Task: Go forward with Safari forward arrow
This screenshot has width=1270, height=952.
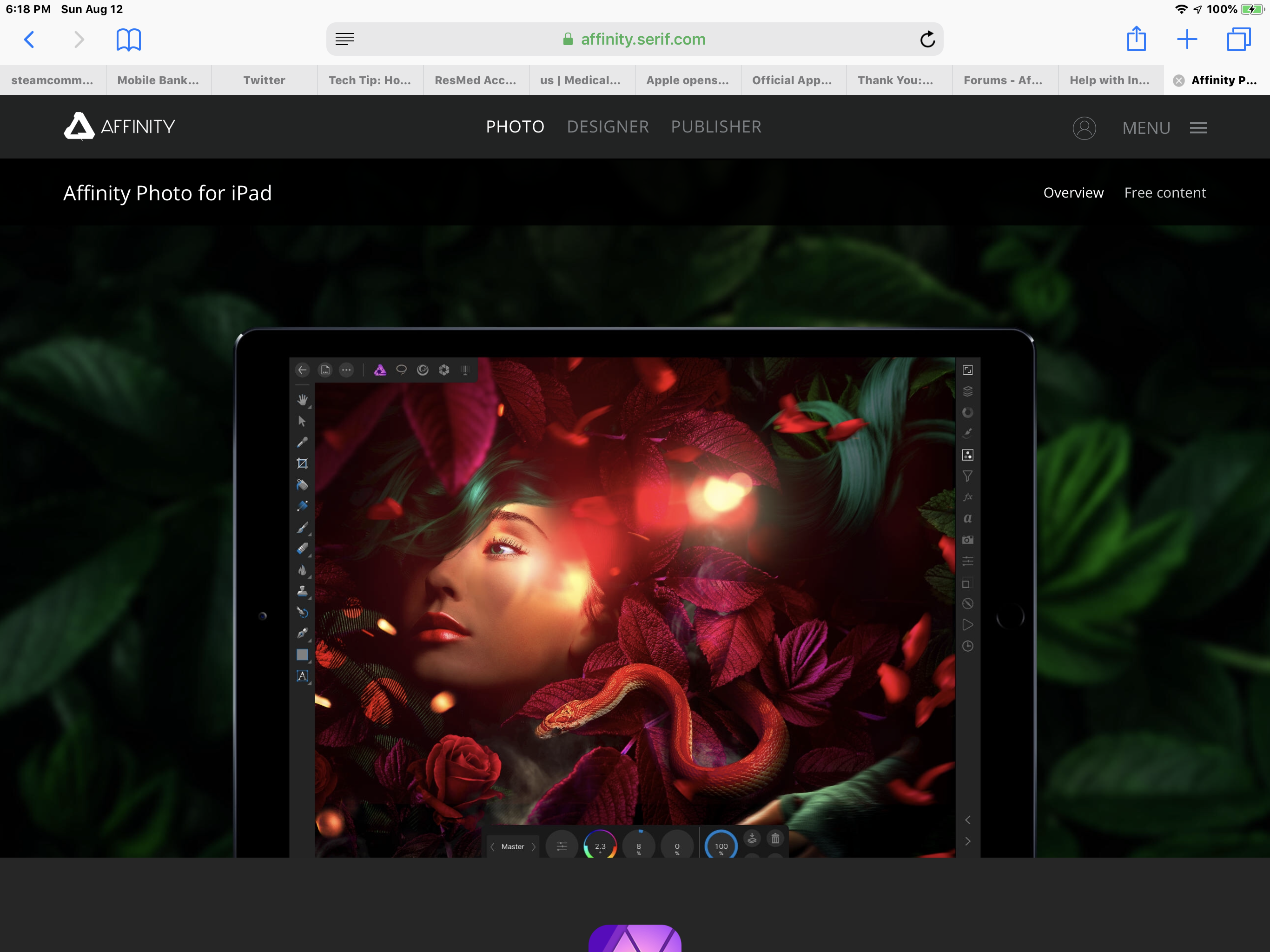Action: [x=79, y=40]
